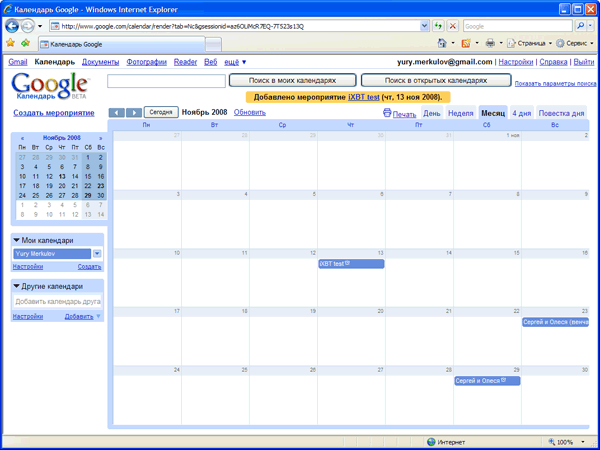
Task: Select day 13 in mini calendar
Action: 62,176
